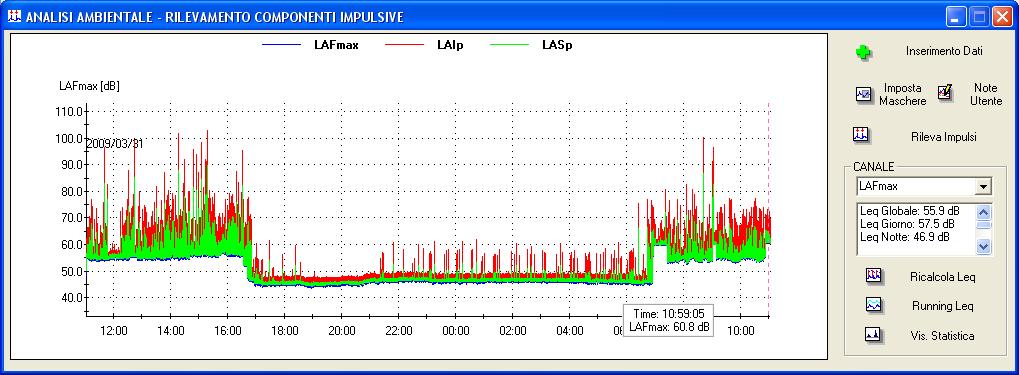This screenshot has height=375, width=1019.
Task: Click the 12:00 time axis label
Action: tap(114, 331)
